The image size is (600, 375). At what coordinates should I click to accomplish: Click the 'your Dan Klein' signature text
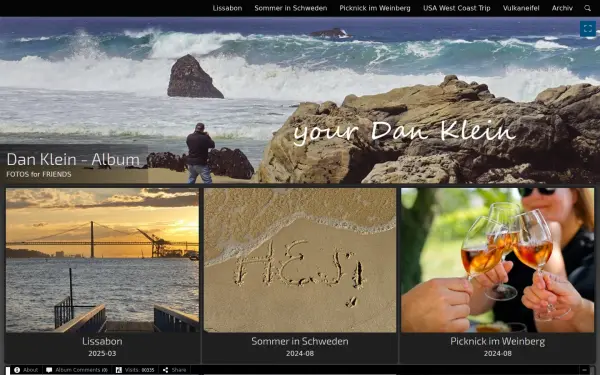click(405, 132)
